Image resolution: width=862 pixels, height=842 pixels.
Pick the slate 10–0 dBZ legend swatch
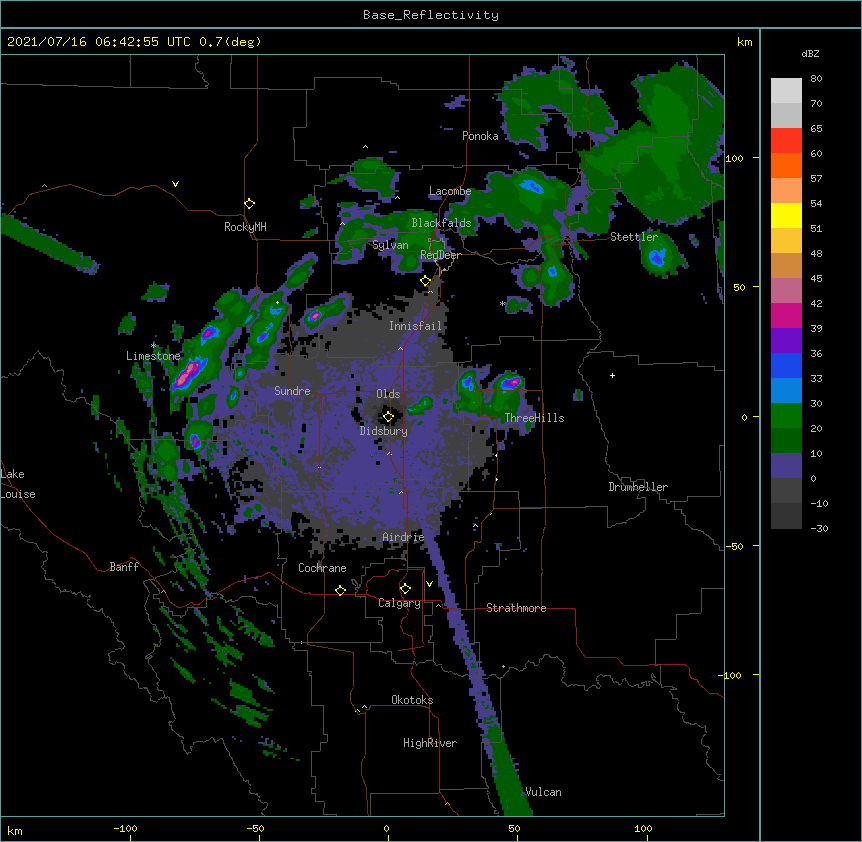[786, 466]
